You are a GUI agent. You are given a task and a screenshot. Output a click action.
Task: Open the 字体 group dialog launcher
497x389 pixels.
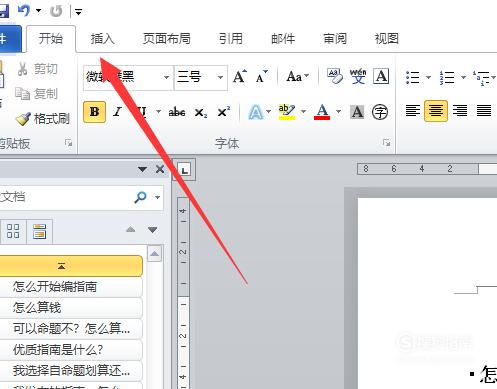(x=387, y=143)
